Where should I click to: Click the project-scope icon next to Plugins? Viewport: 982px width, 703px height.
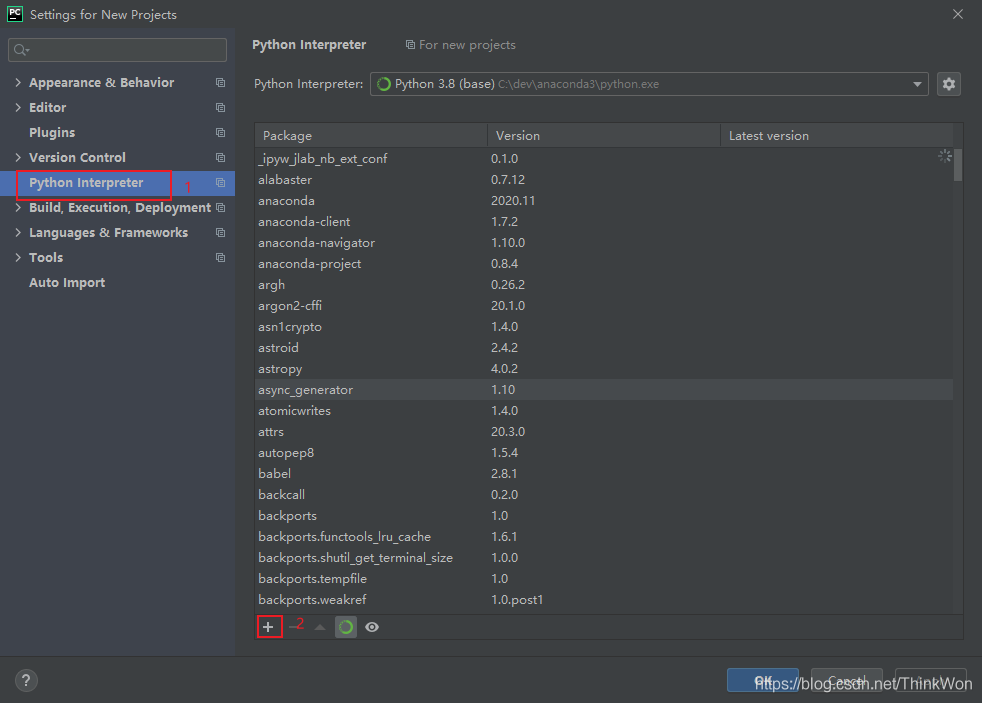(220, 133)
